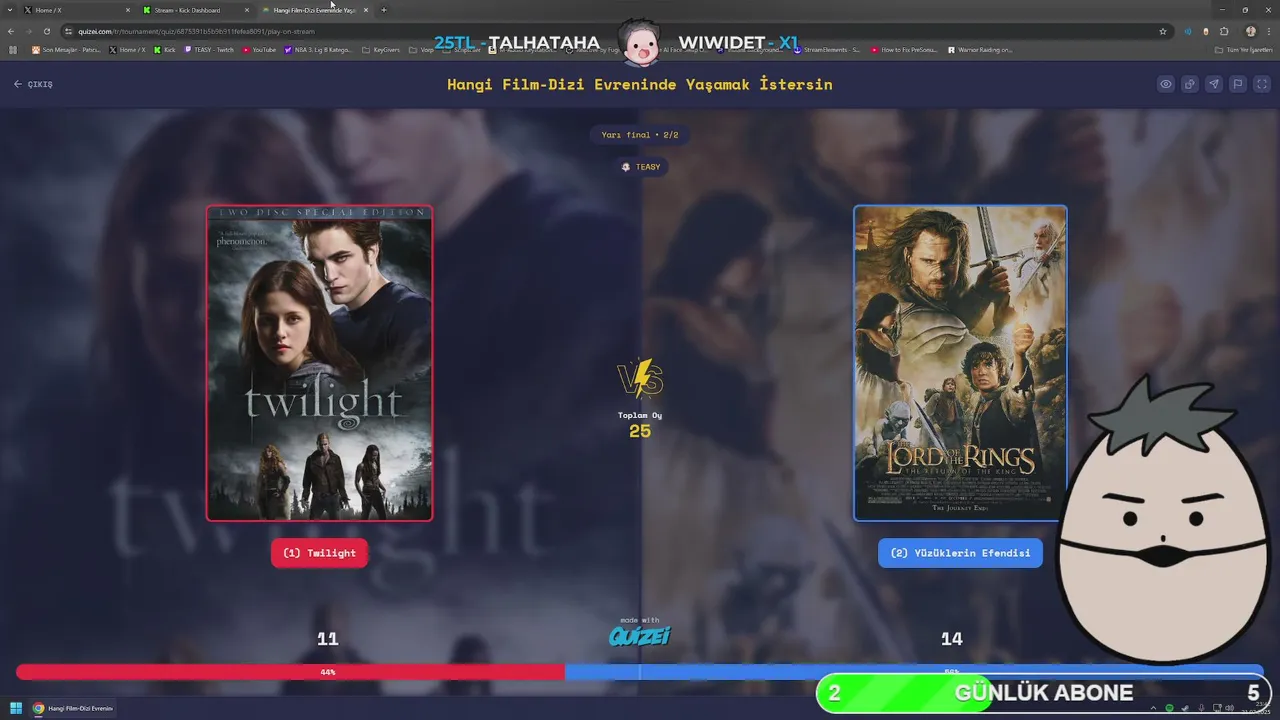Select the Twilight movie poster
1280x720 pixels.
click(x=319, y=363)
